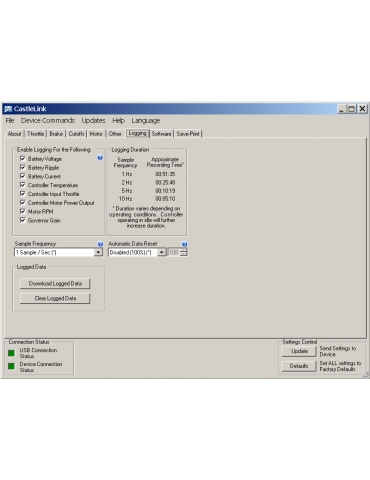Switch to the Throttle tab
Viewport: 370px width, 480px height.
35,134
